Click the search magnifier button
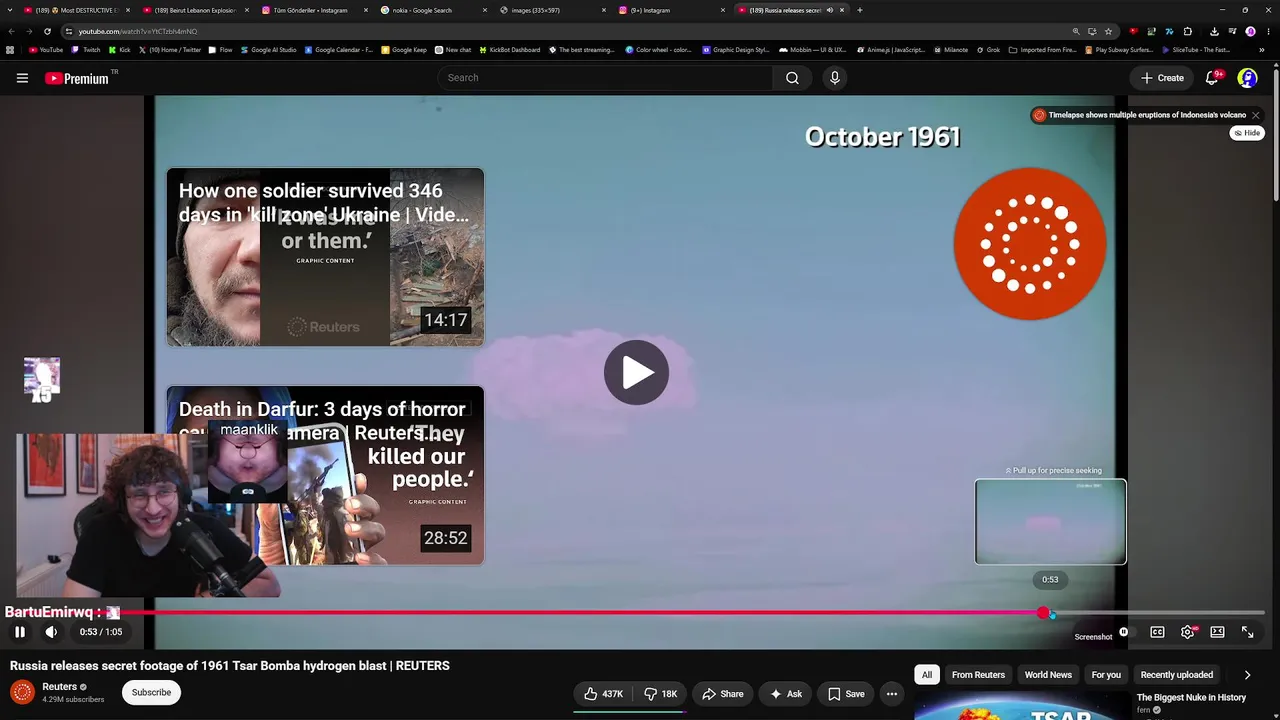This screenshot has height=720, width=1280. [x=792, y=78]
